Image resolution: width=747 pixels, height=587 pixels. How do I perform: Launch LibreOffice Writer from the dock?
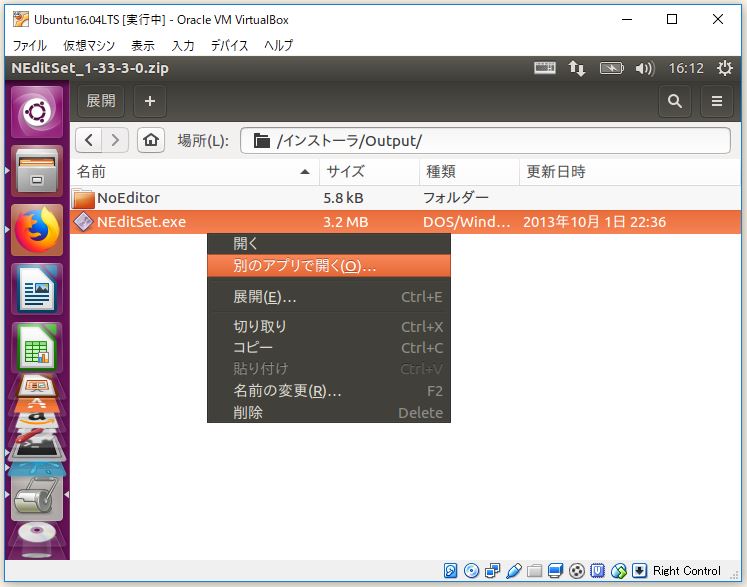(37, 289)
